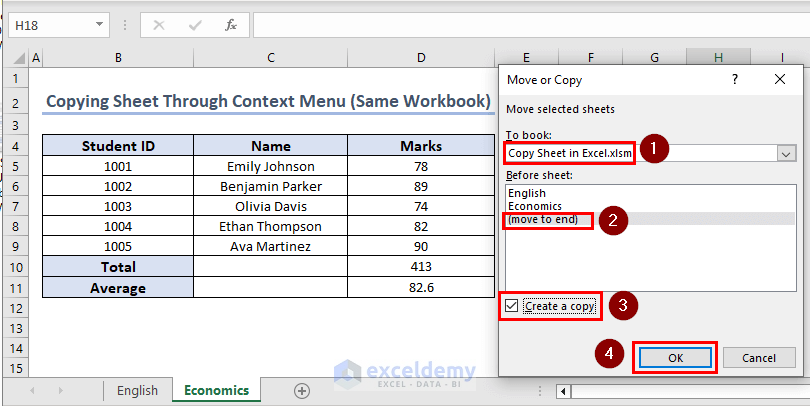Viewport: 810px width, 406px height.
Task: Click the Insert Function fx icon
Action: 230,24
